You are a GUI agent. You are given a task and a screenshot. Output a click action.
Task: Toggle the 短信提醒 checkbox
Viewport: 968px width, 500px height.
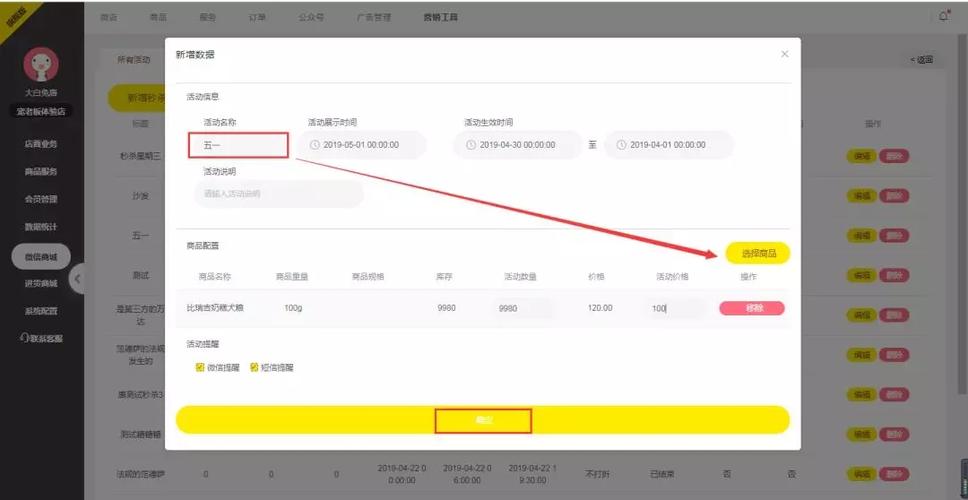254,367
